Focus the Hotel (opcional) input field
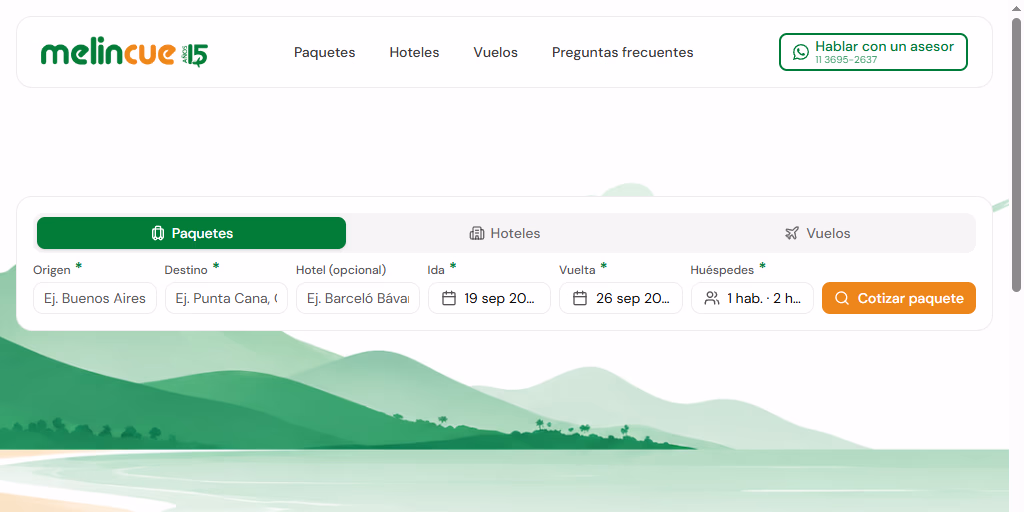 (358, 298)
